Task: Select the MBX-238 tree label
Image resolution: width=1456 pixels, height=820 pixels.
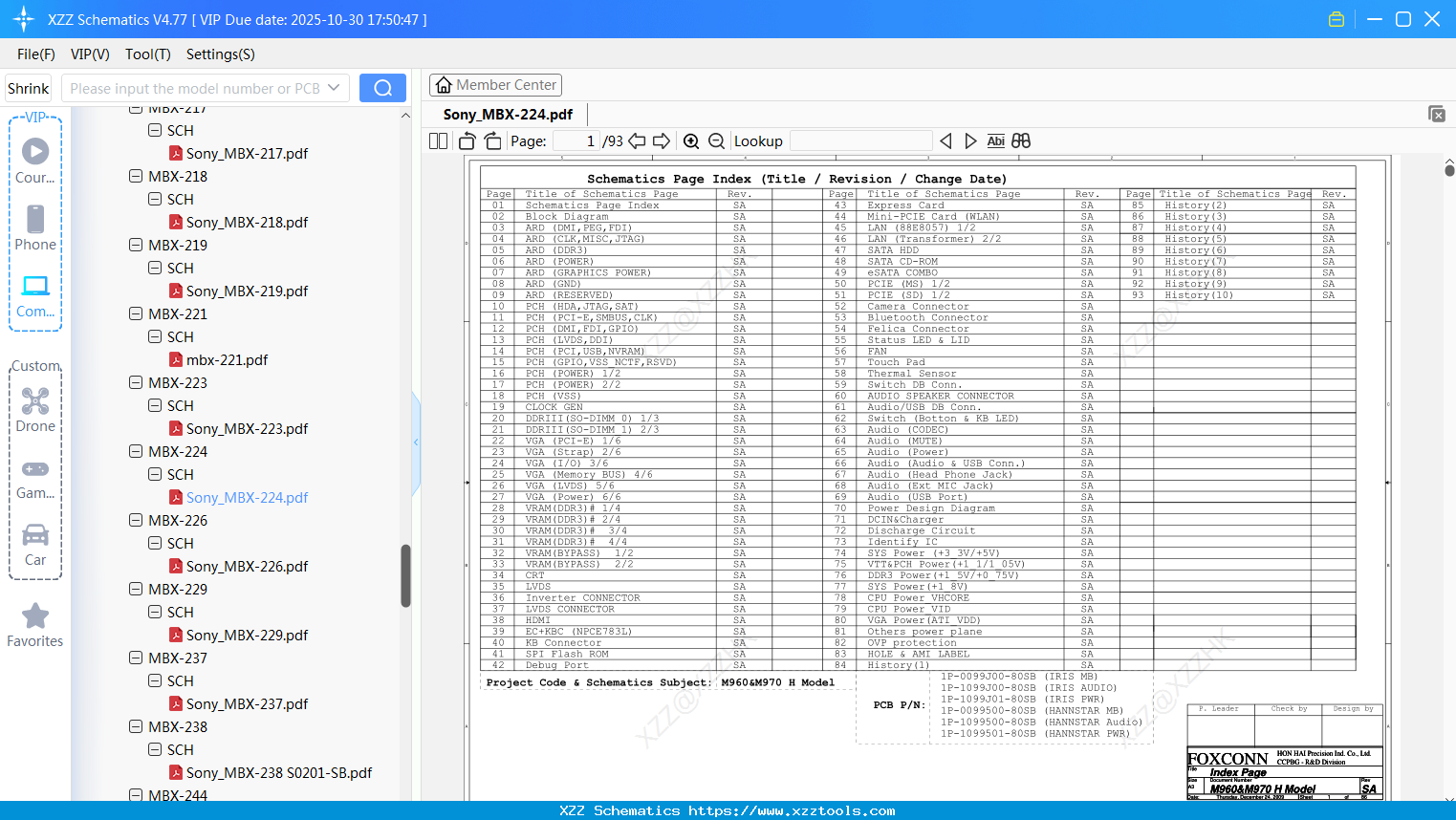Action: (178, 726)
